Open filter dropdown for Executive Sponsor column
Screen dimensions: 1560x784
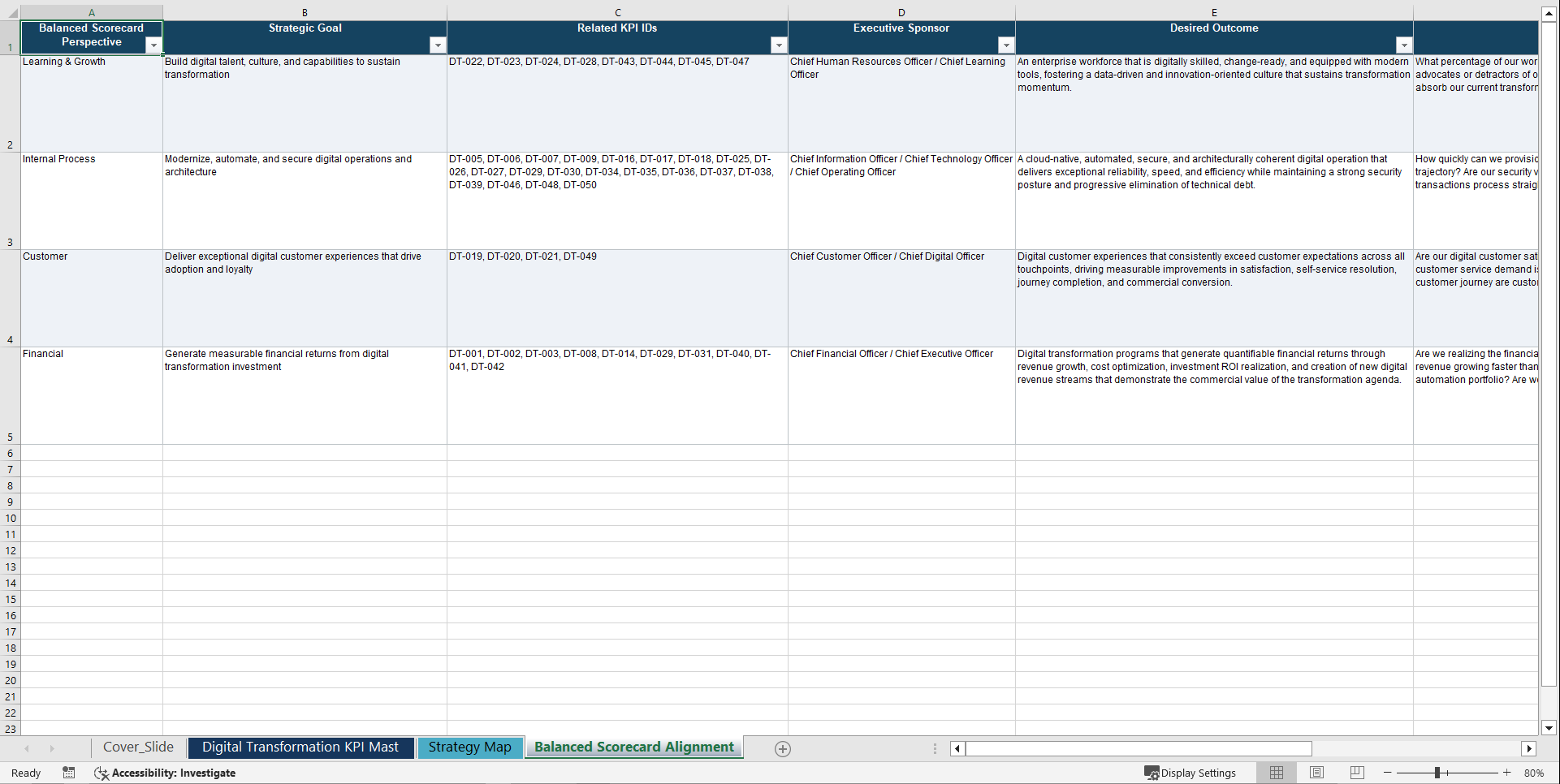(x=1006, y=45)
